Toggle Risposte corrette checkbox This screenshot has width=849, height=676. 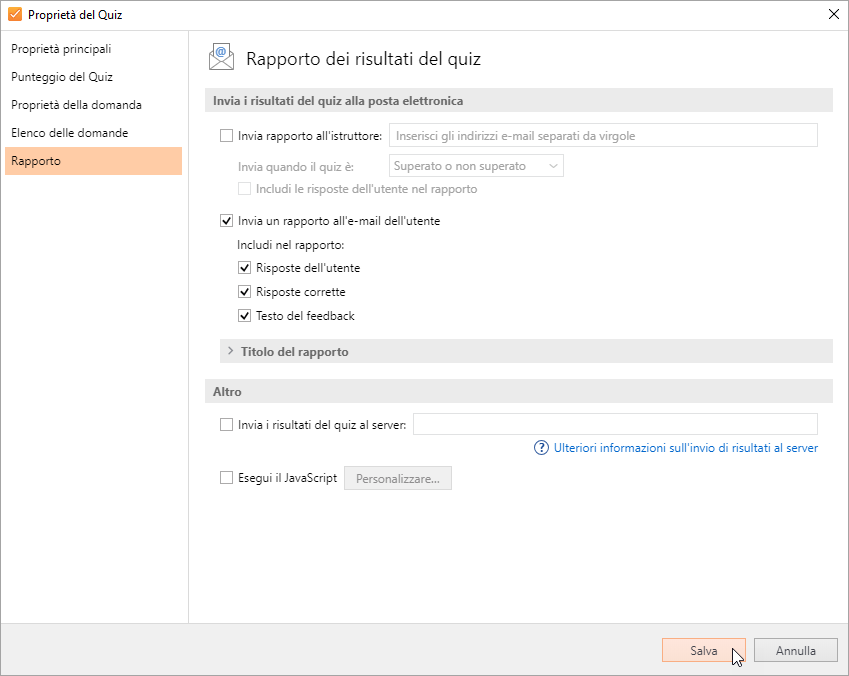(245, 292)
